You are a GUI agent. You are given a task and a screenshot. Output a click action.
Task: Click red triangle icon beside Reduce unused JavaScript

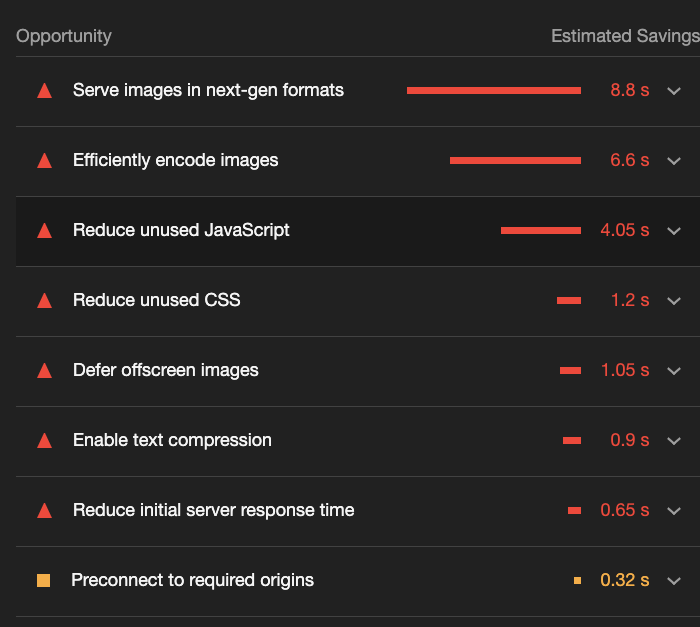click(44, 231)
